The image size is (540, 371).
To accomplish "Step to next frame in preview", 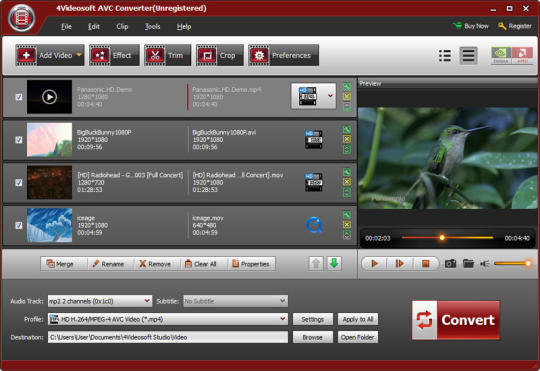I will [399, 264].
